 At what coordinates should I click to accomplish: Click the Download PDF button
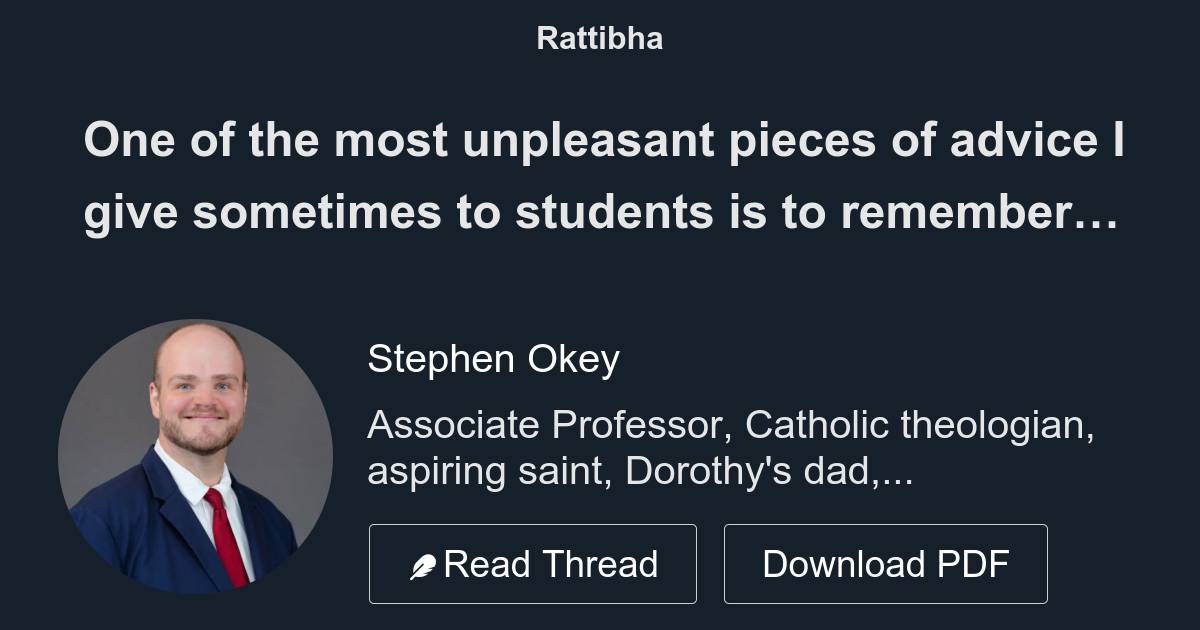[x=886, y=563]
